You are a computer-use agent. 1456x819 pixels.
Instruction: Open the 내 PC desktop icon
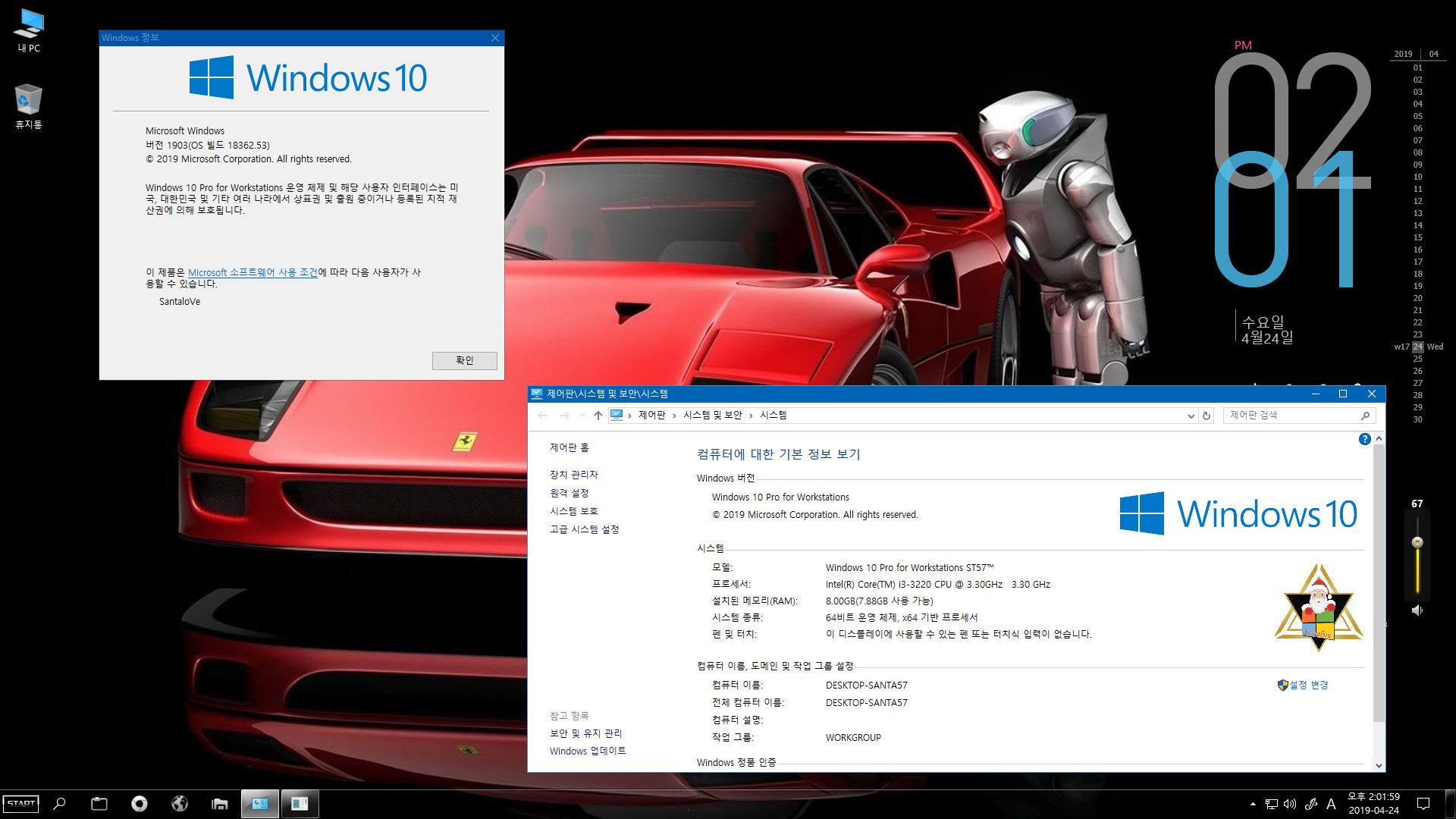tap(29, 30)
